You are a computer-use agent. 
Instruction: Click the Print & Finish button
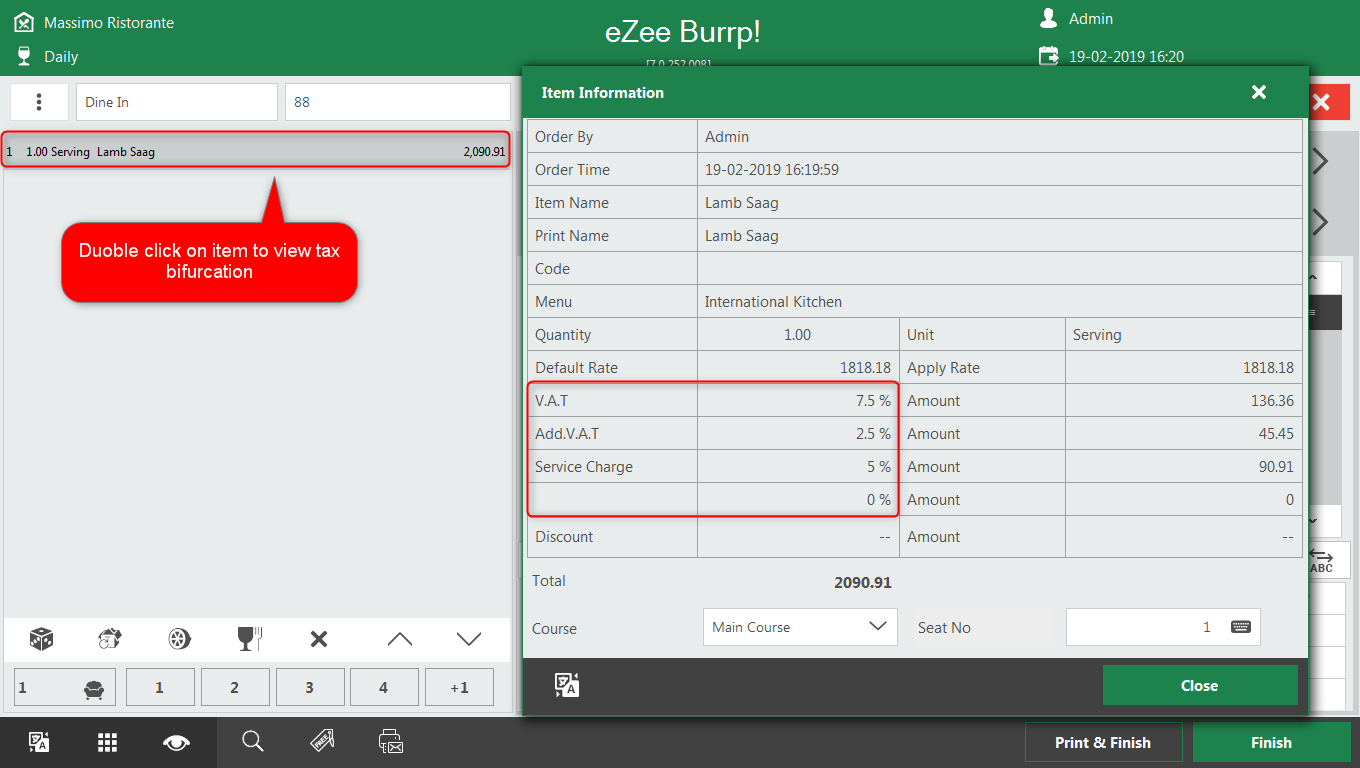tap(1103, 742)
